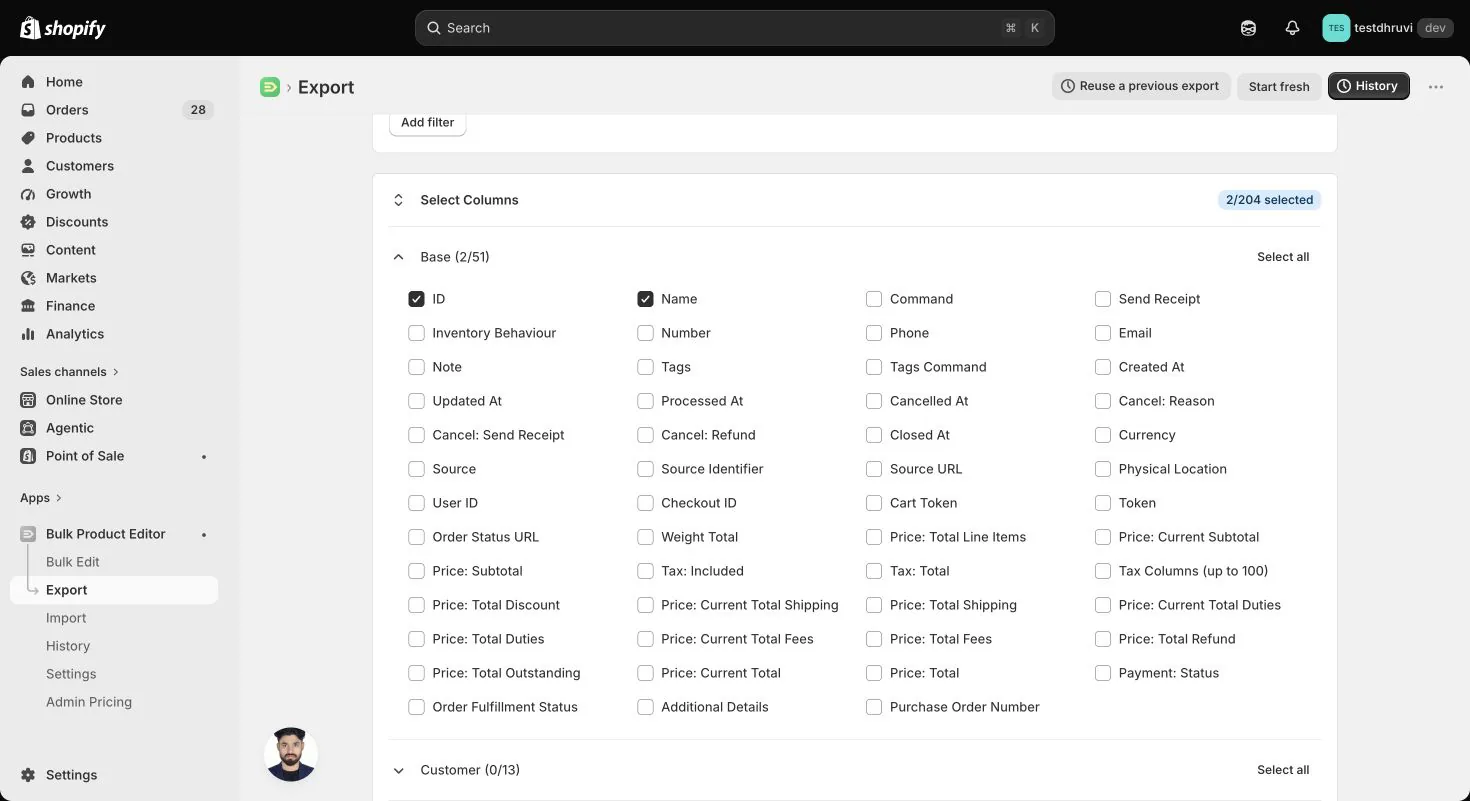Open History under Bulk Product Editor in sidebar
Screen dimensions: 1470x801
tap(68, 646)
